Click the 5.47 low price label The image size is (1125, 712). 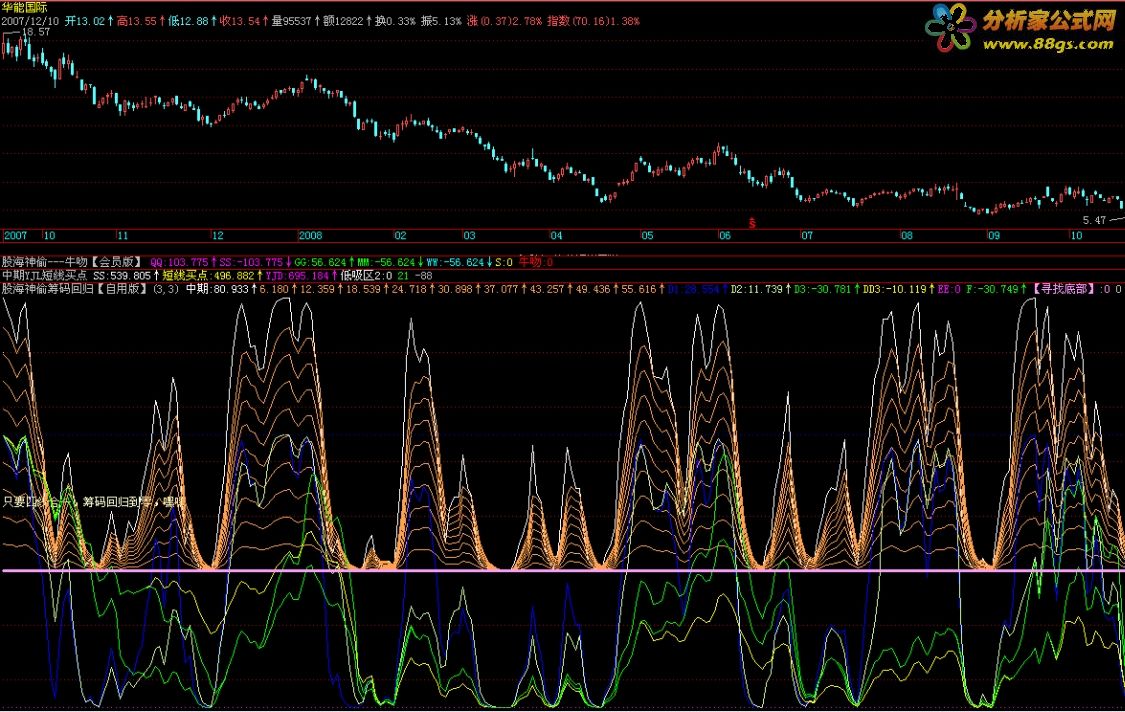coord(1094,220)
